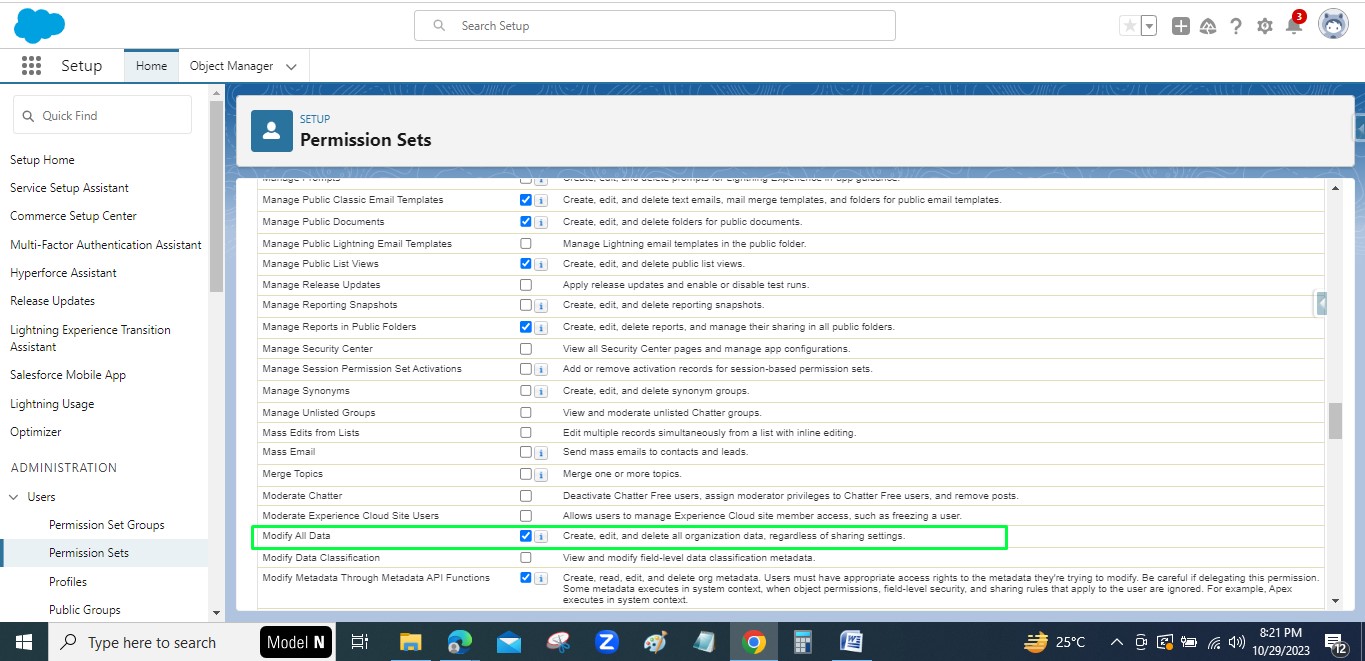
Task: Enable Manage Unlisted Groups checkbox
Action: pos(526,413)
